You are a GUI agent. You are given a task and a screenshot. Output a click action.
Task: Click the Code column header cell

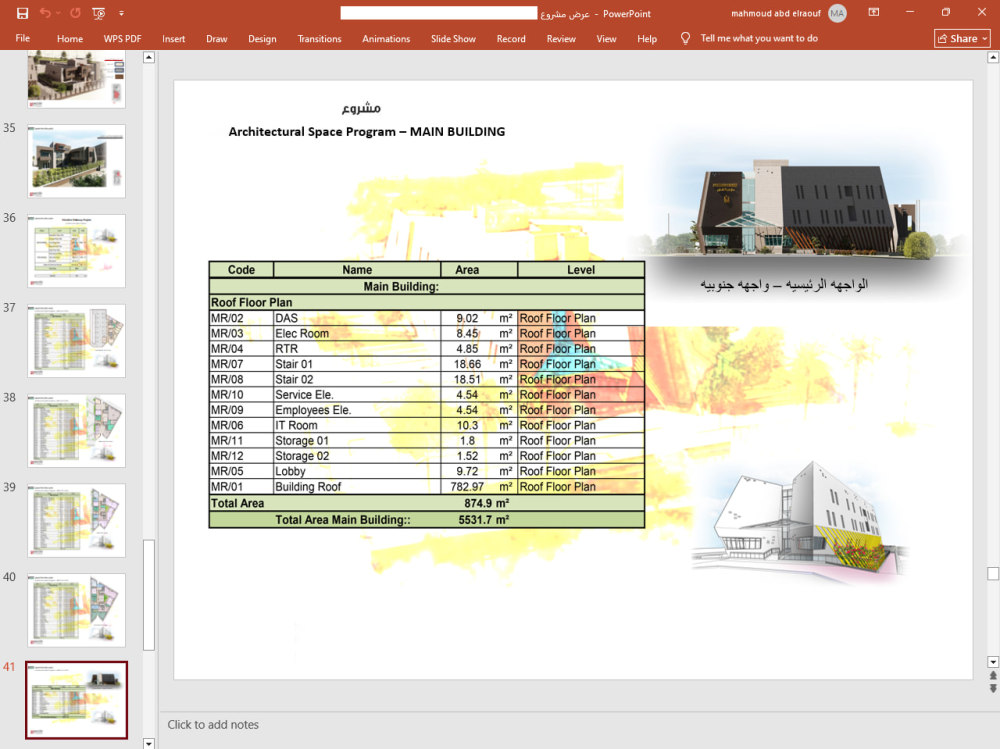point(241,270)
